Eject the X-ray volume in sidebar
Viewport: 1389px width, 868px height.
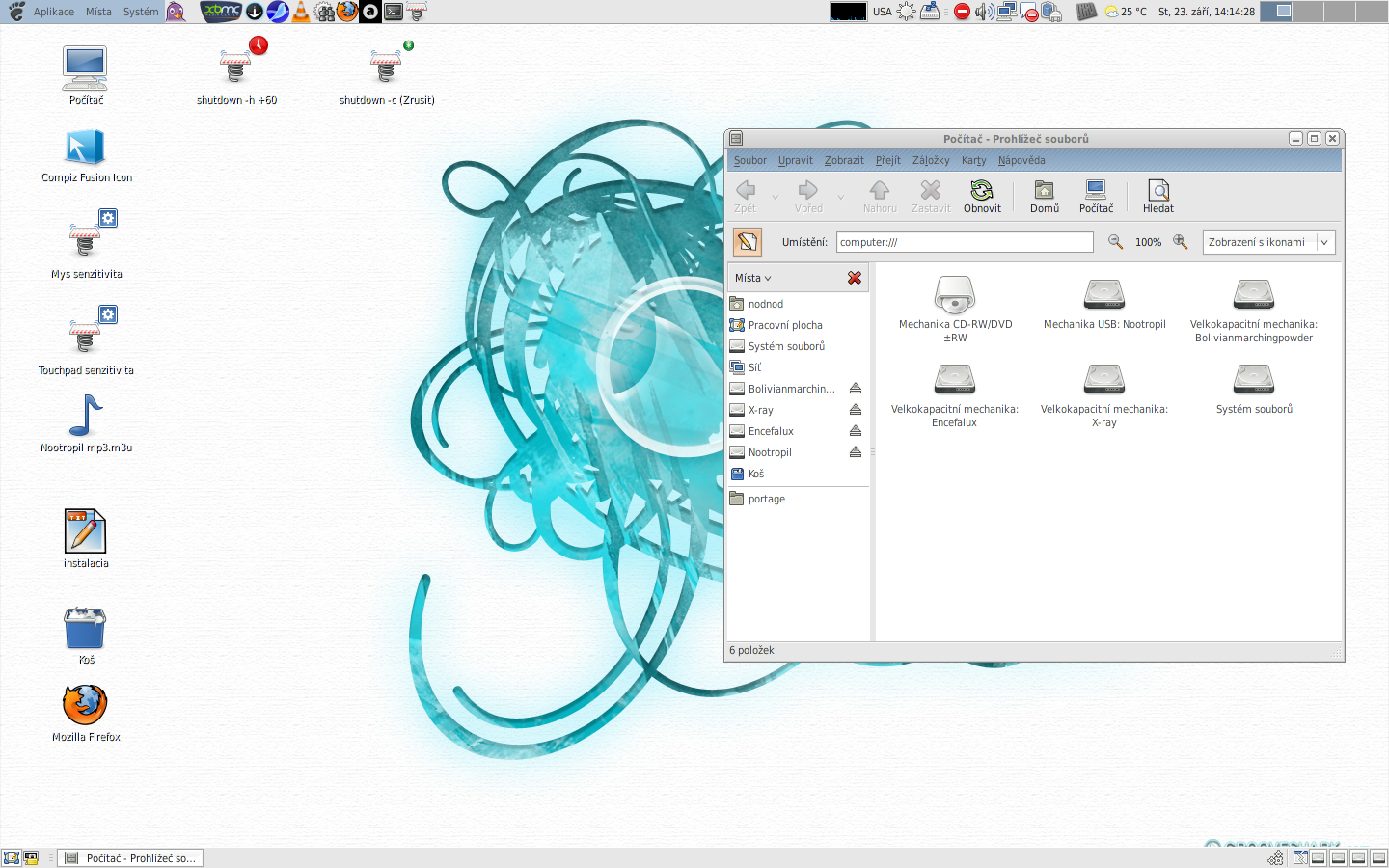point(855,410)
